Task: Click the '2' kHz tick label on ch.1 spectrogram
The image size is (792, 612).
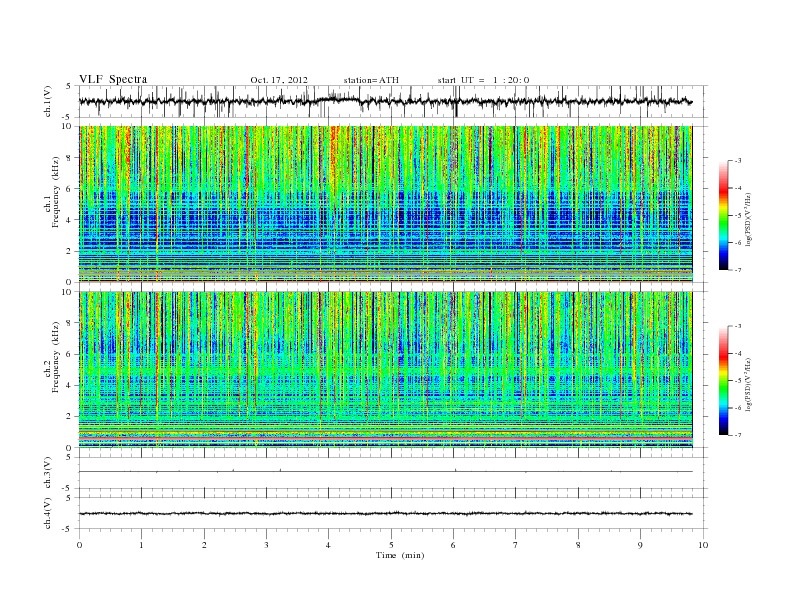Action: pos(70,251)
